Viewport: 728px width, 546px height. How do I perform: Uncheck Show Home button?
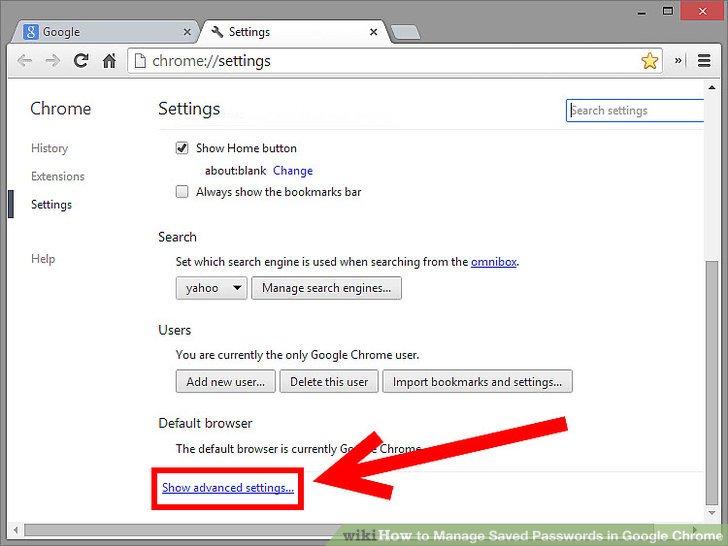coord(182,148)
